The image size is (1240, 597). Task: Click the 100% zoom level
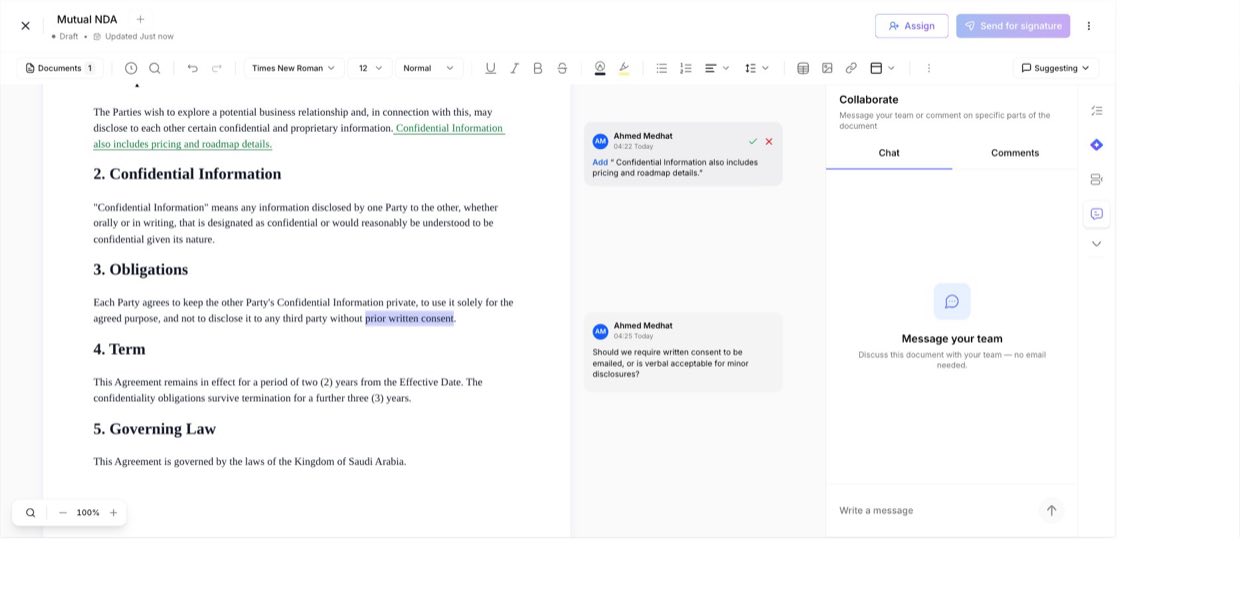click(88, 513)
